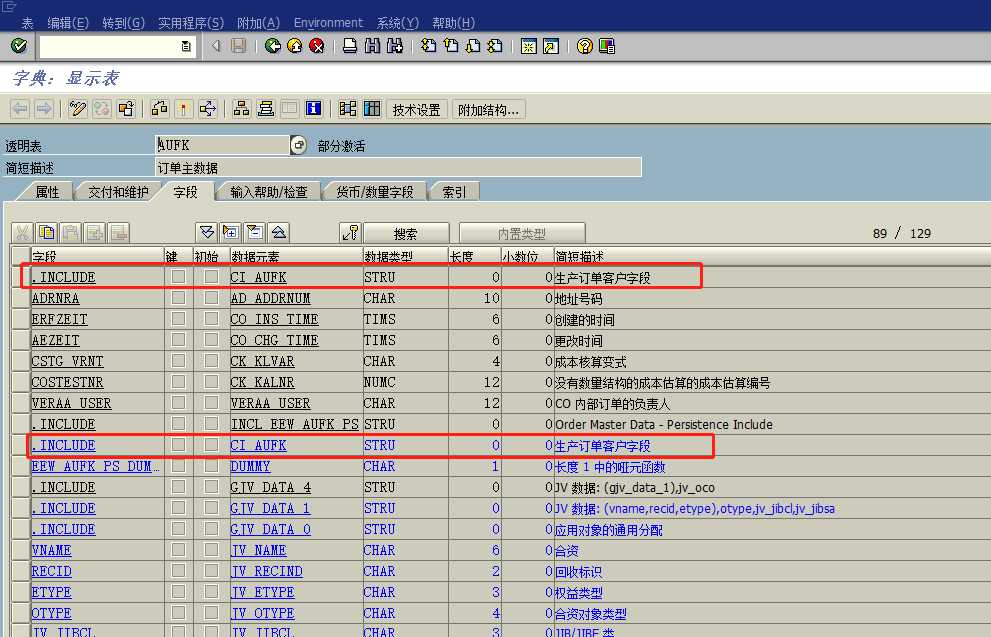Screen dimensions: 991x637
Task: Click the VERAA_USER field name cell
Action: tap(71, 403)
